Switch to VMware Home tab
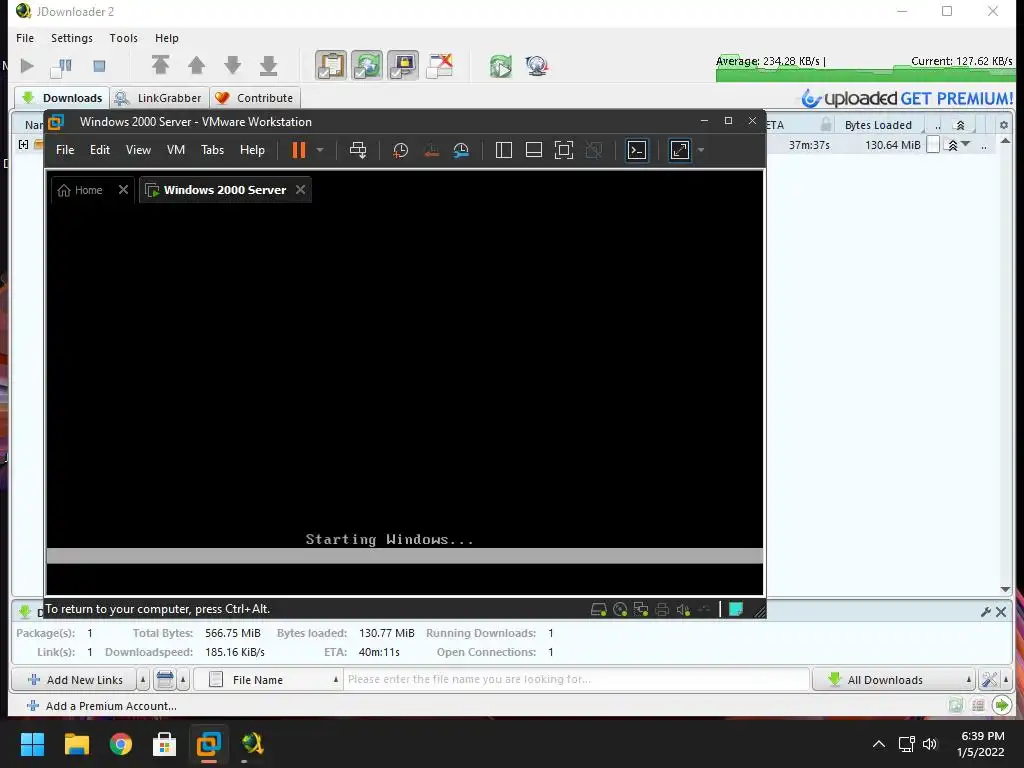This screenshot has height=768, width=1024. pyautogui.click(x=80, y=190)
